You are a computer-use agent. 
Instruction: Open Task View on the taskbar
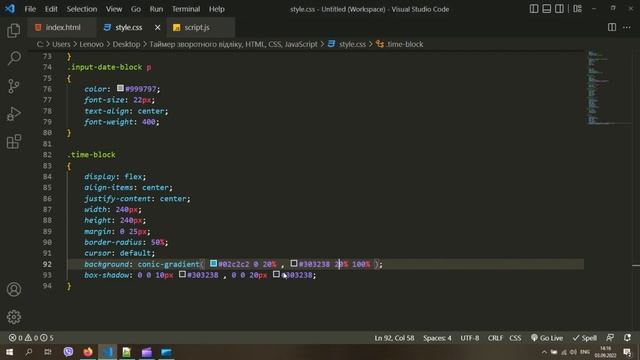[48, 351]
